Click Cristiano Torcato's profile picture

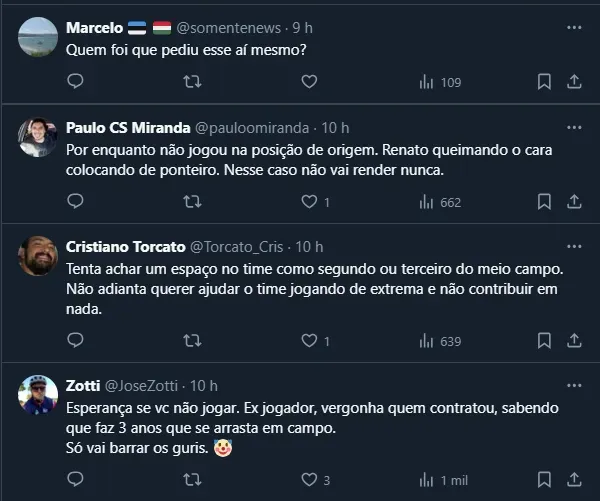point(38,256)
